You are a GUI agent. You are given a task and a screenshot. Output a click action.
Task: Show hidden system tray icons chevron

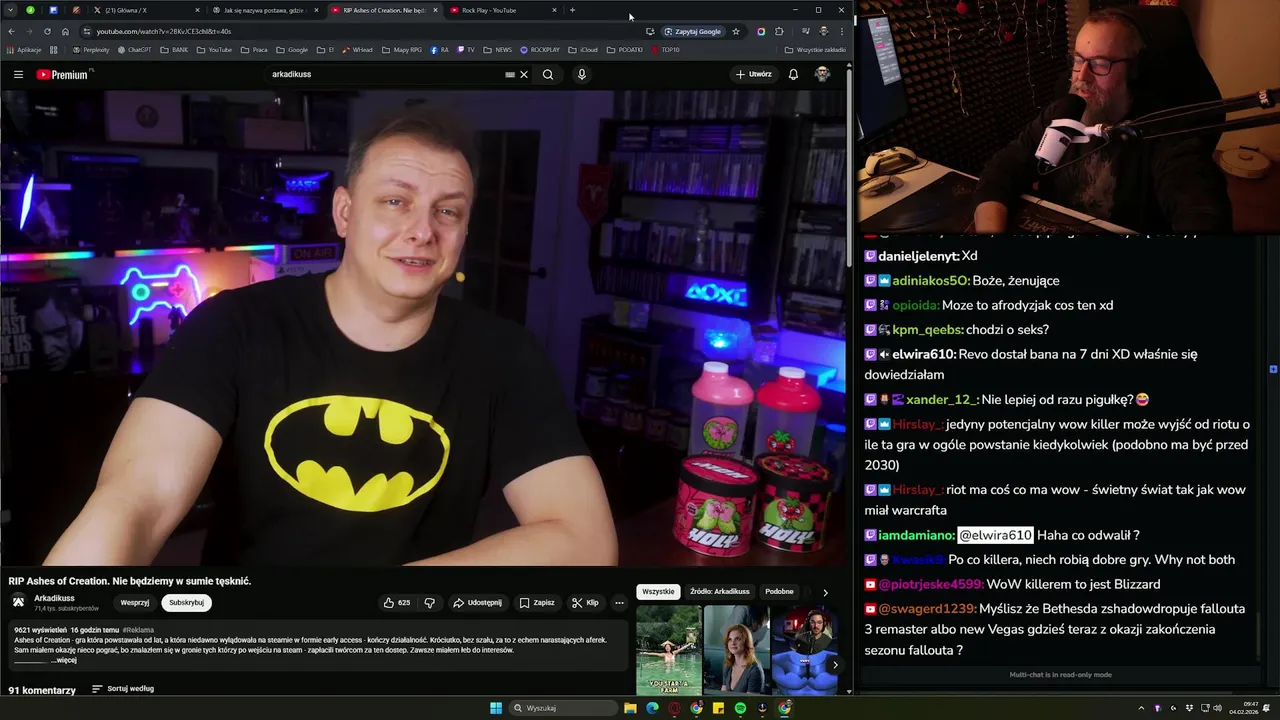pyautogui.click(x=1141, y=708)
